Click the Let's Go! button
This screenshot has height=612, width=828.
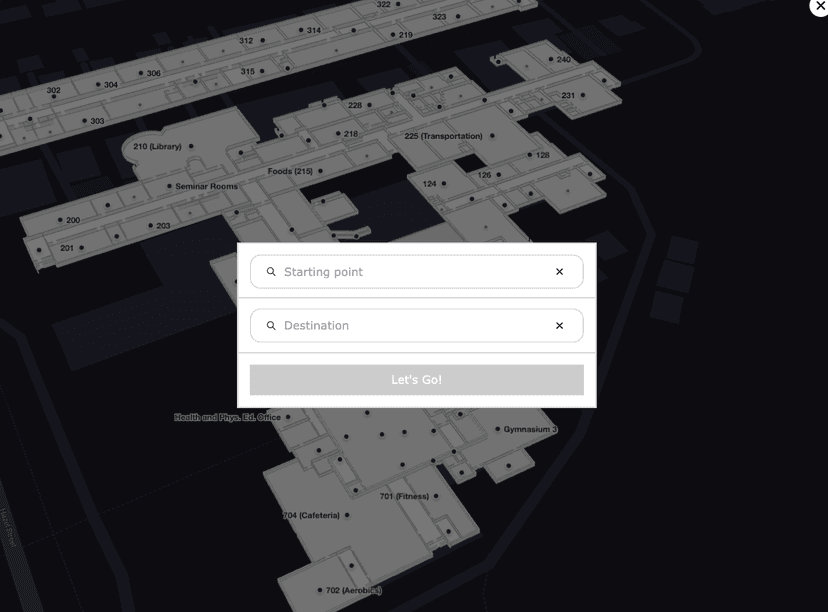click(x=417, y=380)
